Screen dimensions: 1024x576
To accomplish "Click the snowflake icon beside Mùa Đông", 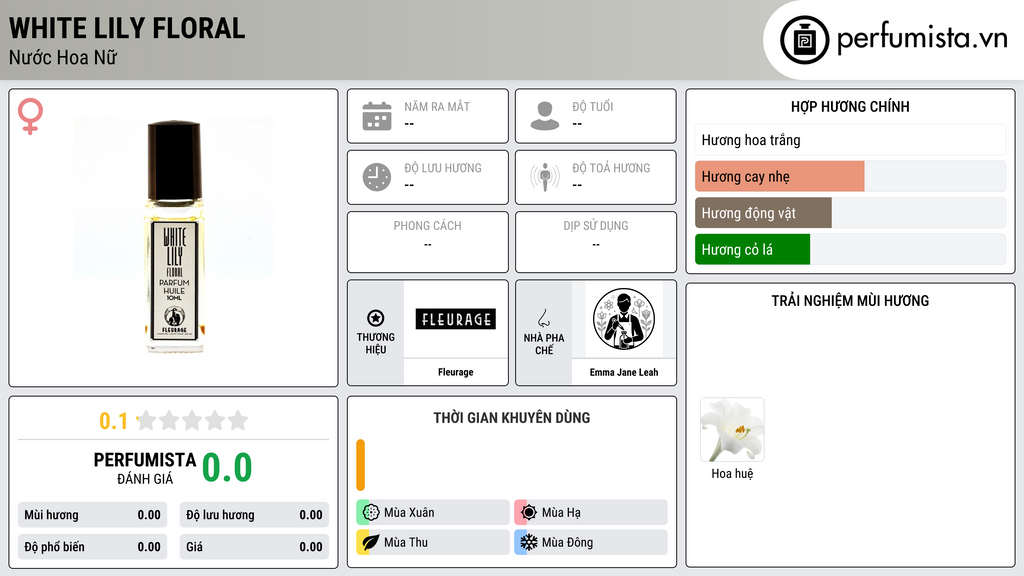I will point(529,542).
